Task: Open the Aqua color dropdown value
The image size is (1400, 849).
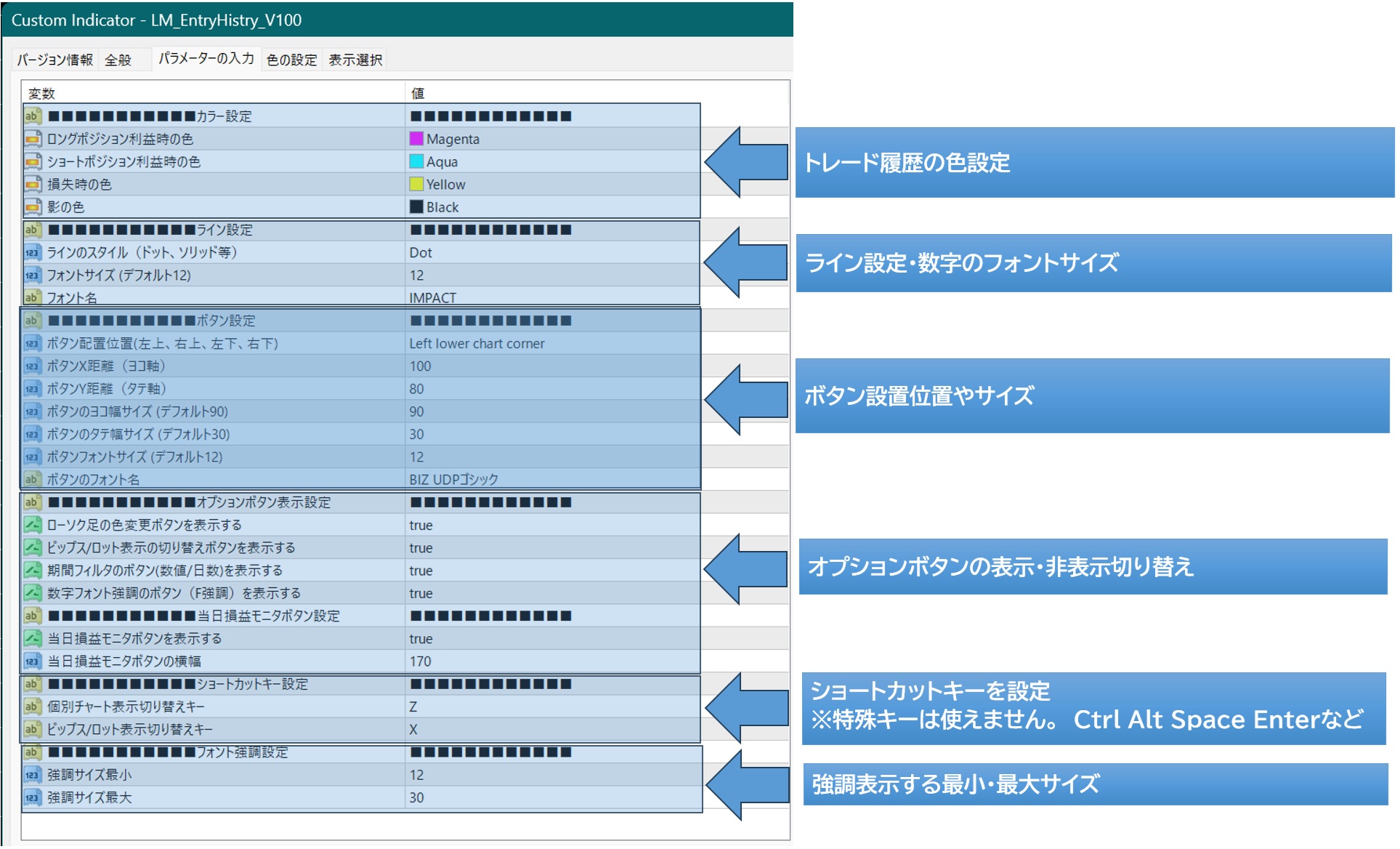Action: click(442, 162)
